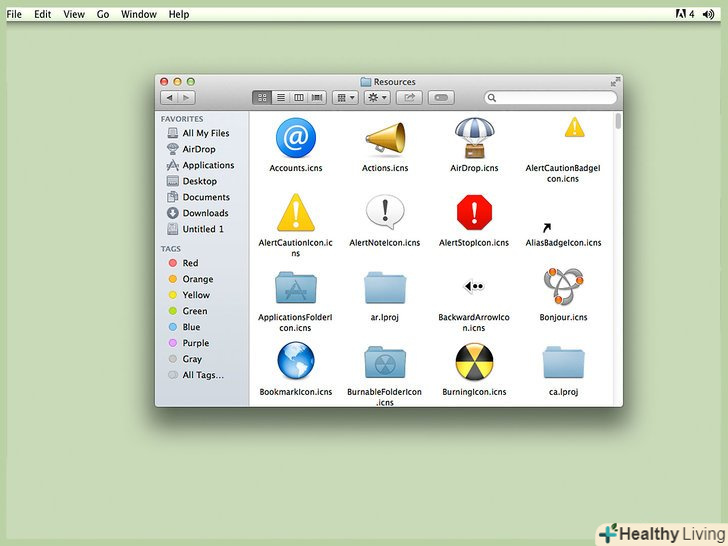Select the Yellow tag

pos(189,295)
